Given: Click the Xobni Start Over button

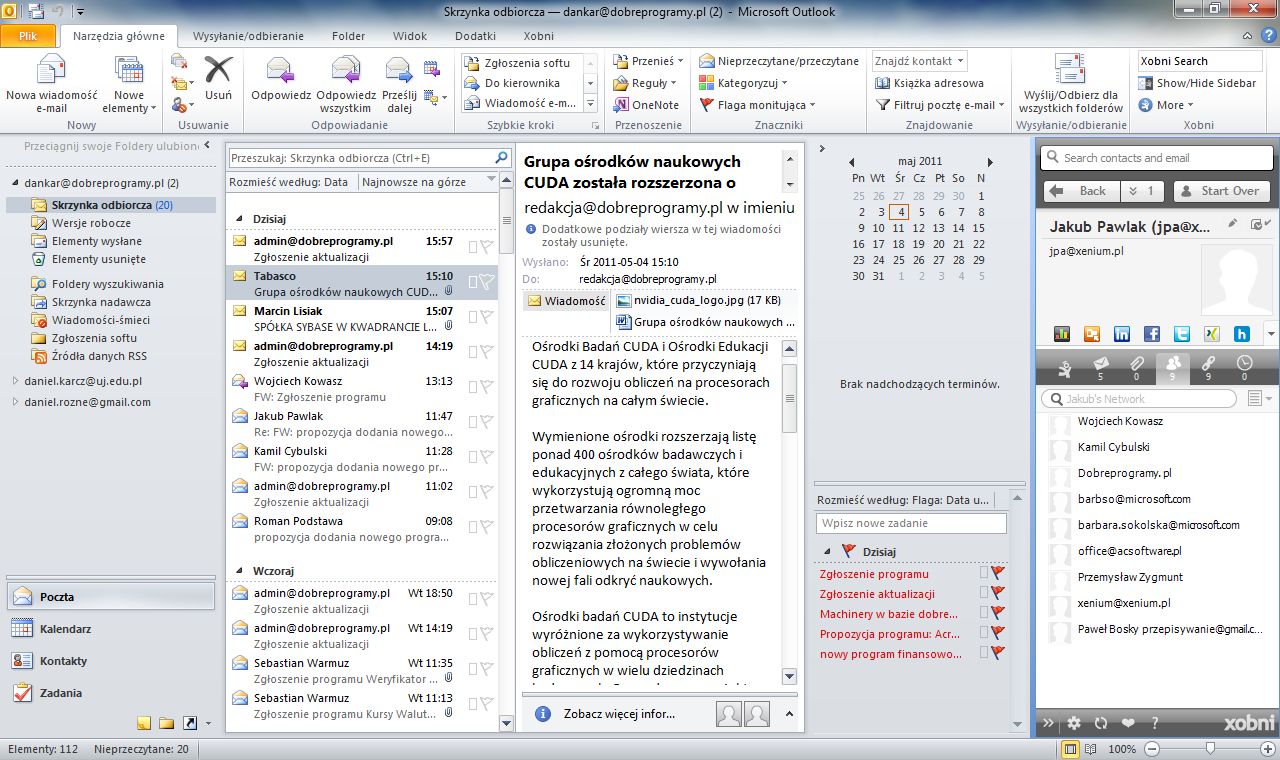Looking at the screenshot, I should [1221, 191].
